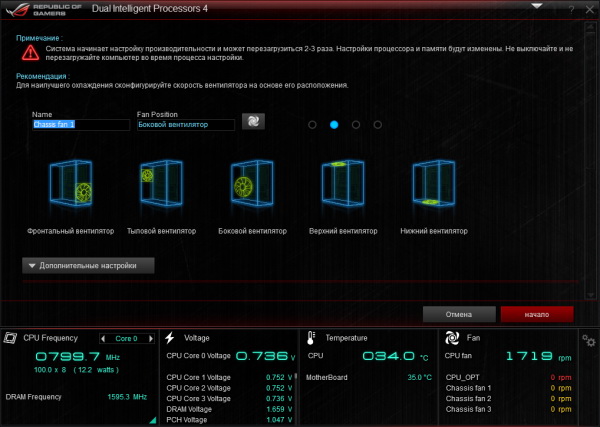Click scrollbar down arrow in main panel
This screenshot has height=427, width=600.
pyautogui.click(x=590, y=295)
